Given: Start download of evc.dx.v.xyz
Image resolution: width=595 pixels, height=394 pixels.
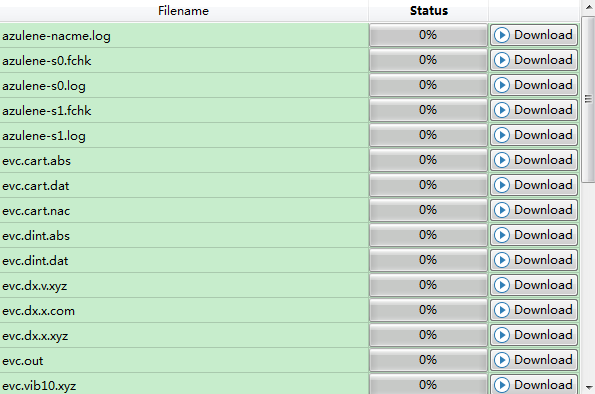Looking at the screenshot, I should click(x=534, y=285).
